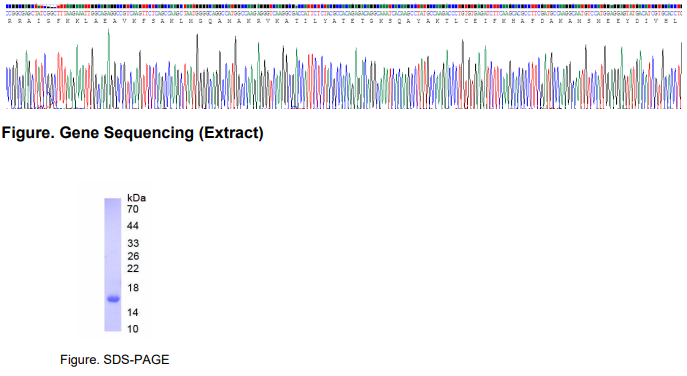Click the 10 kDa marker label
Screen dimensions: 687x376
pyautogui.click(x=133, y=329)
